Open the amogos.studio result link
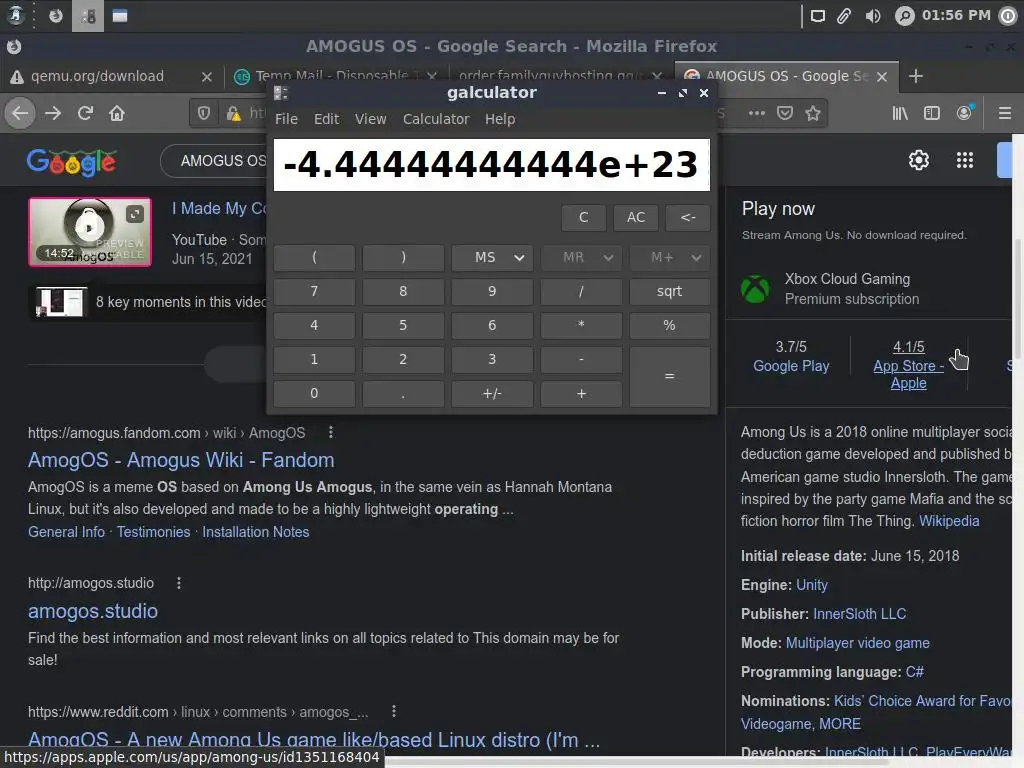Viewport: 1024px width, 768px height. (93, 611)
